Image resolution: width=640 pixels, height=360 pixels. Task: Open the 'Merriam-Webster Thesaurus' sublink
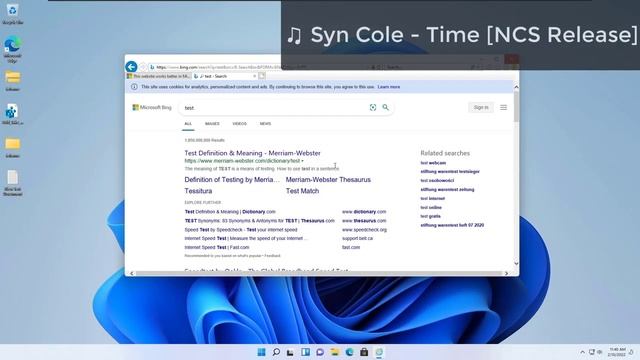pyautogui.click(x=328, y=180)
